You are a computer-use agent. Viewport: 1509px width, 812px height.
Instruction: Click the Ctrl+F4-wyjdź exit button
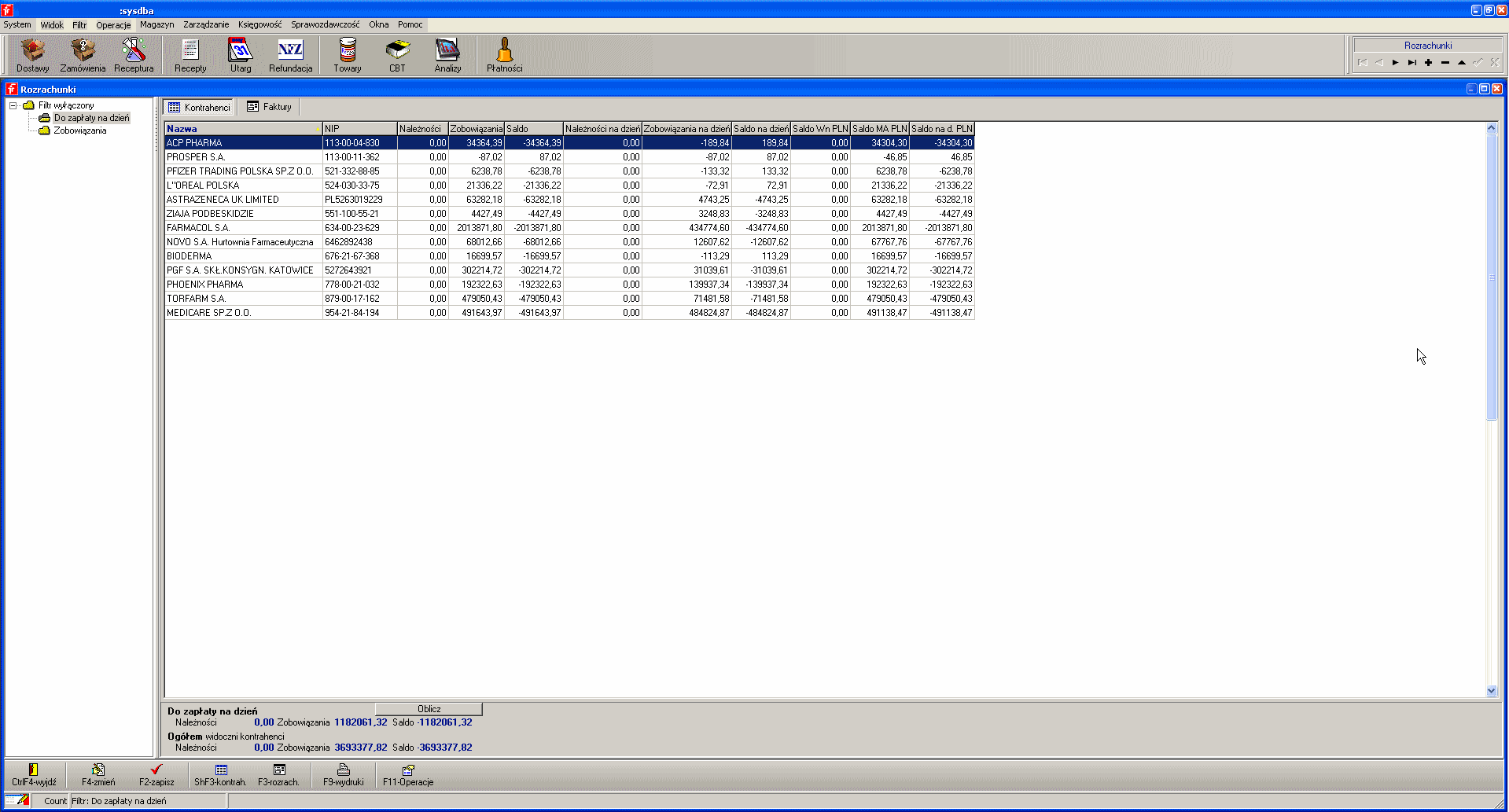point(34,774)
